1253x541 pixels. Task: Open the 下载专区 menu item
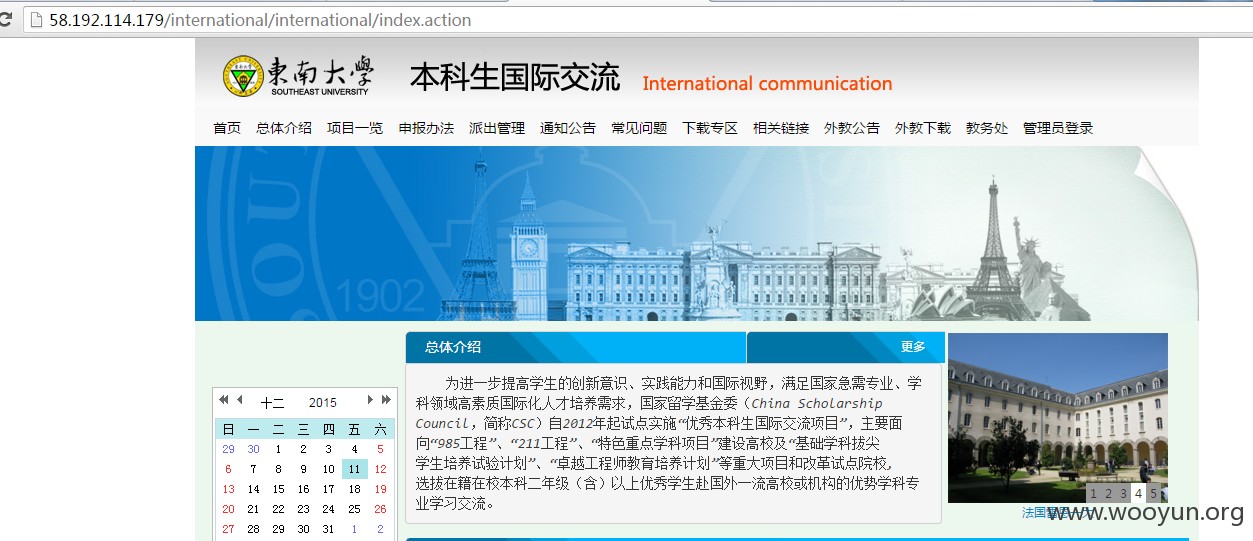(x=710, y=128)
